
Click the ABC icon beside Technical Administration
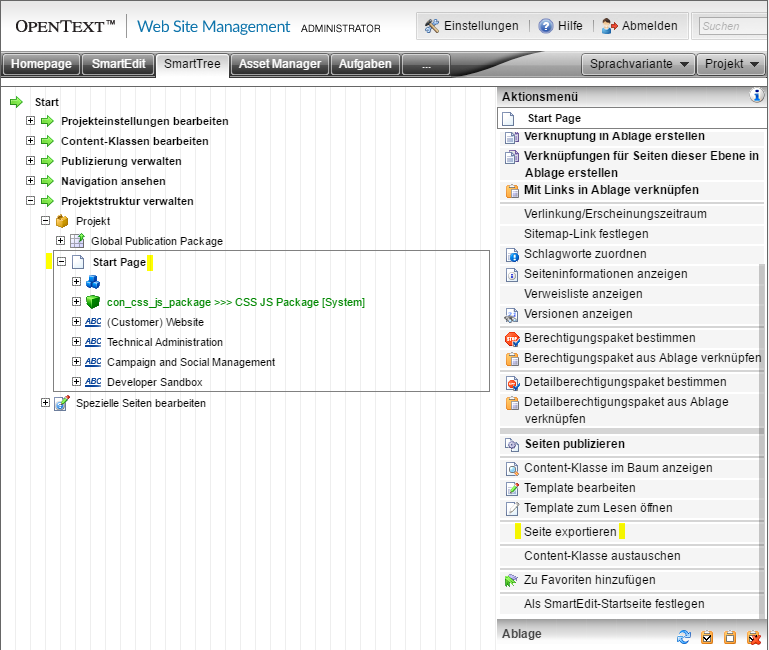(x=93, y=342)
